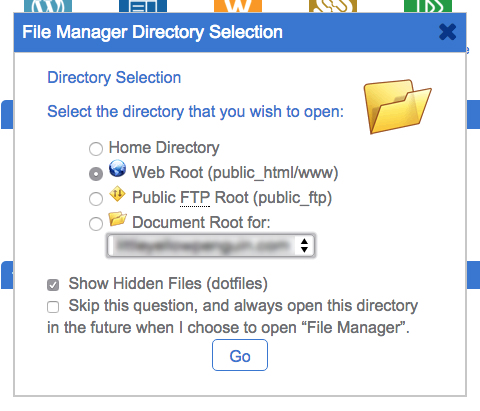
Task: Click the gold icon above dialog header
Action: click(x=333, y=6)
